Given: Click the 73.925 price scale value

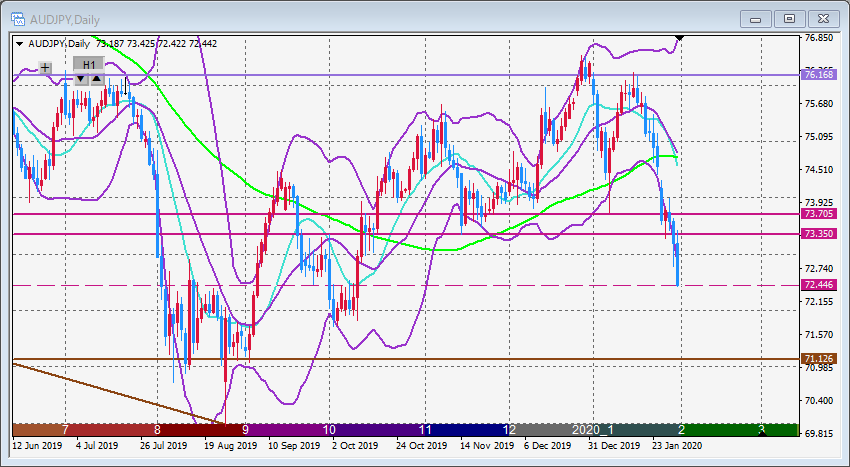Looking at the screenshot, I should [x=818, y=203].
